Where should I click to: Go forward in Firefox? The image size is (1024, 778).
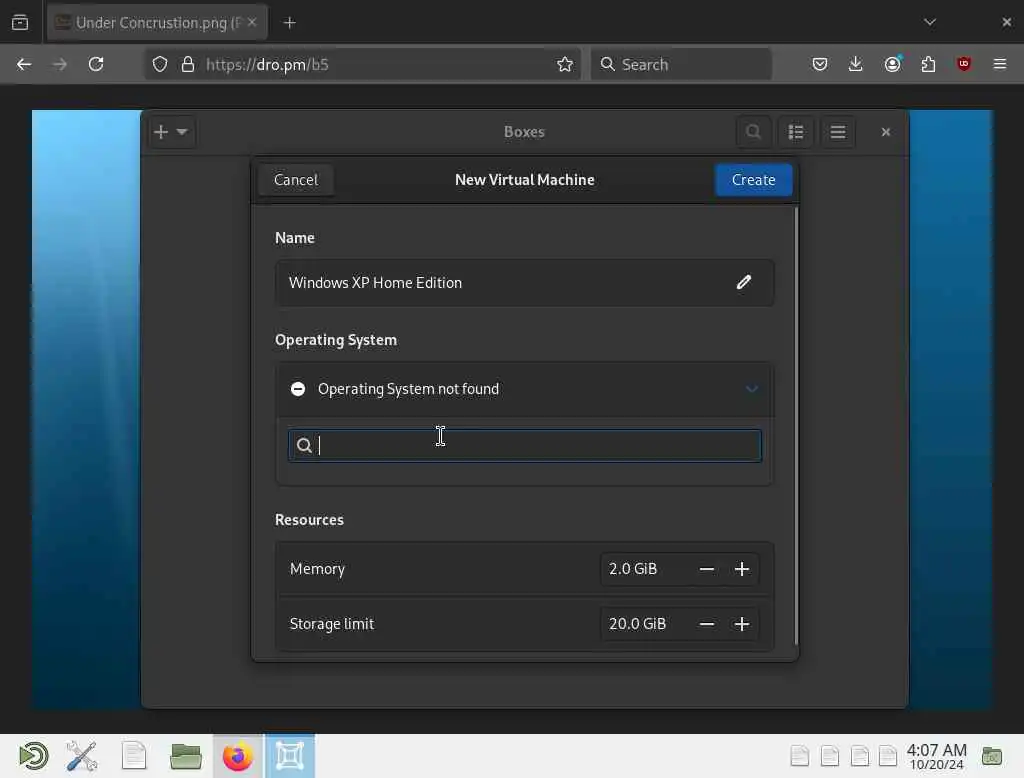pos(59,64)
